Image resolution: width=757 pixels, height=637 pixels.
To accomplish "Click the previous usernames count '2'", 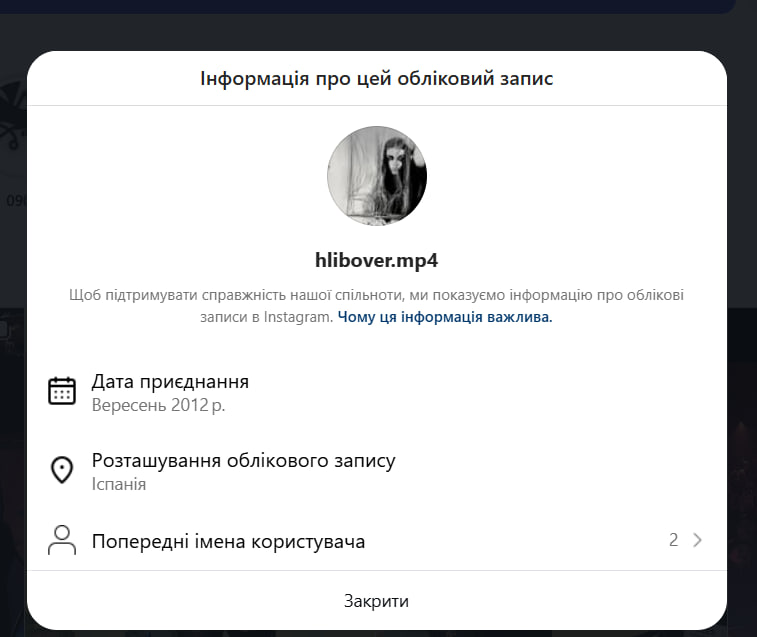I will click(673, 540).
